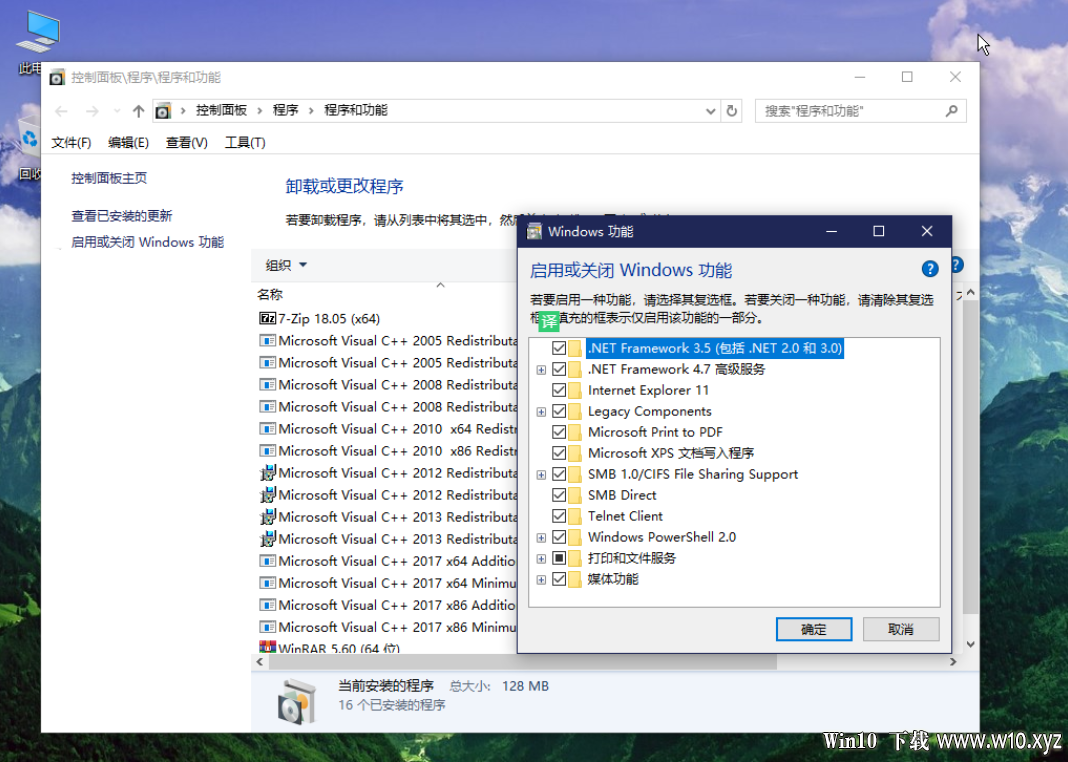1068x762 pixels.
Task: Open the 查看(V) menu
Action: [x=187, y=142]
